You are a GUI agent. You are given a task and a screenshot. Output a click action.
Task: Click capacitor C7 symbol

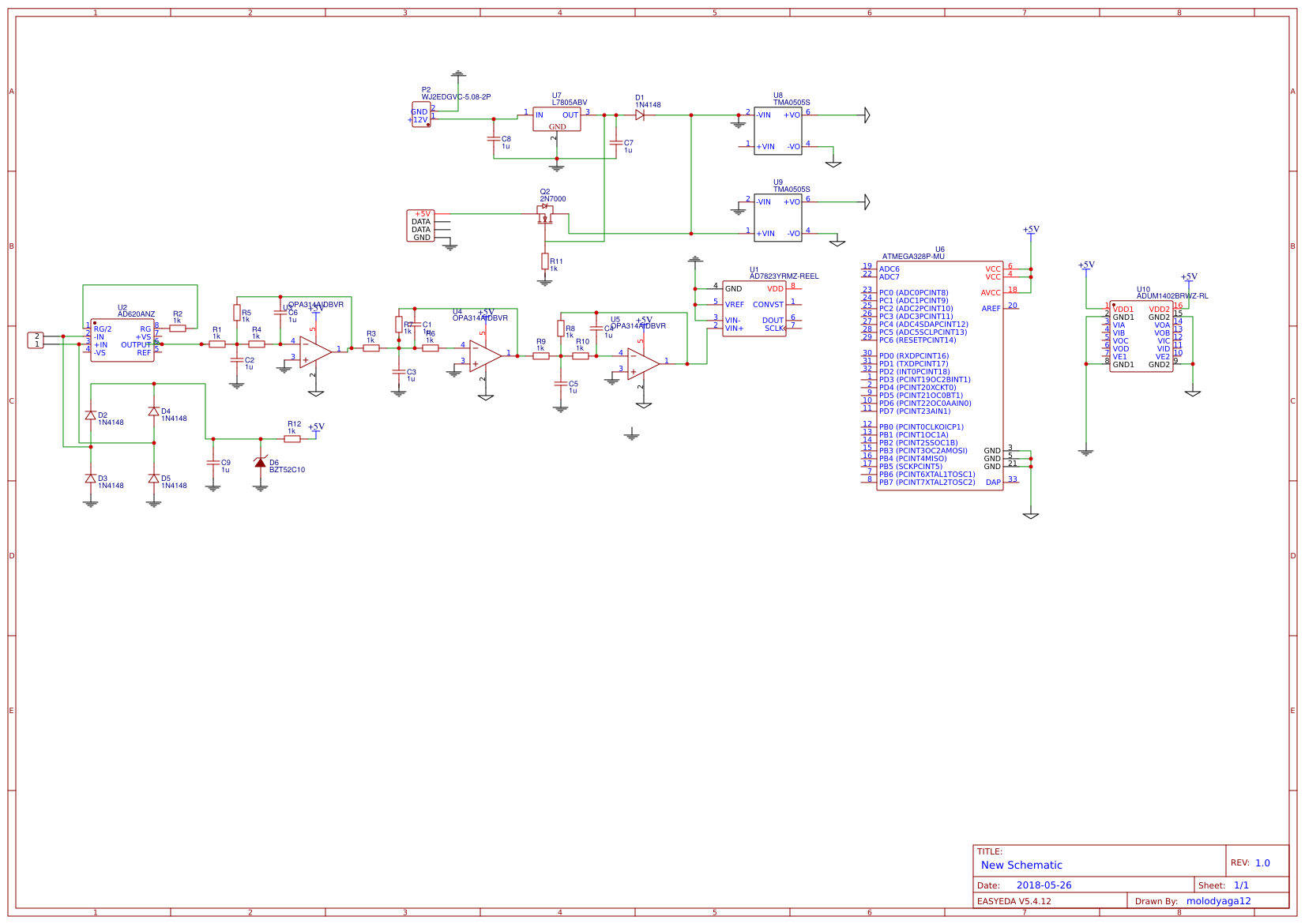616,143
